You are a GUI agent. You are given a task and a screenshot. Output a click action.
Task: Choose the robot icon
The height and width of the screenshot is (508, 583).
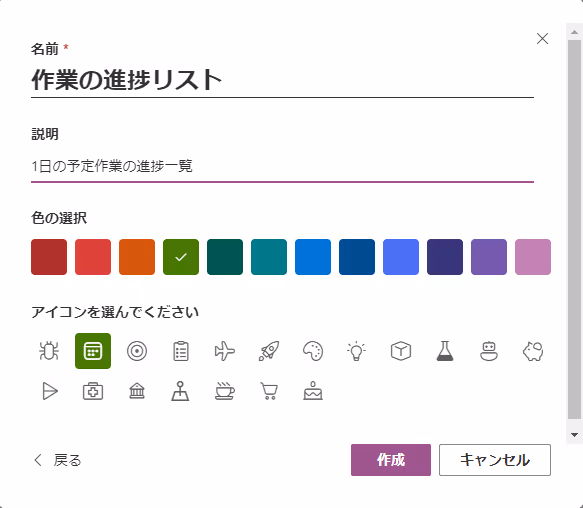489,351
